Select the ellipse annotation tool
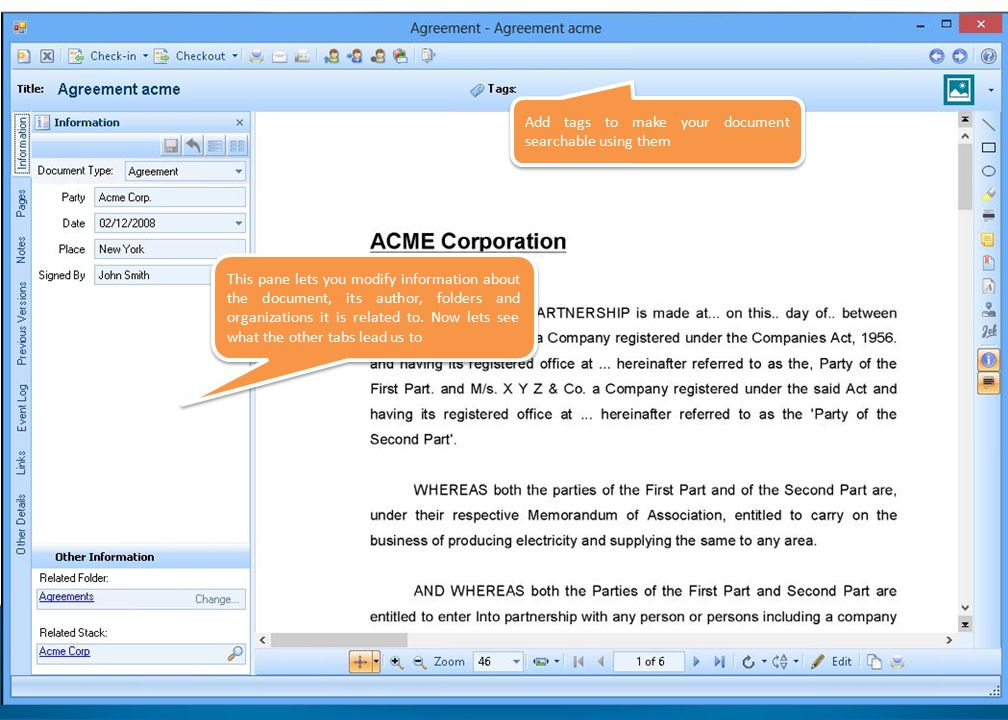1008x720 pixels. tap(989, 171)
